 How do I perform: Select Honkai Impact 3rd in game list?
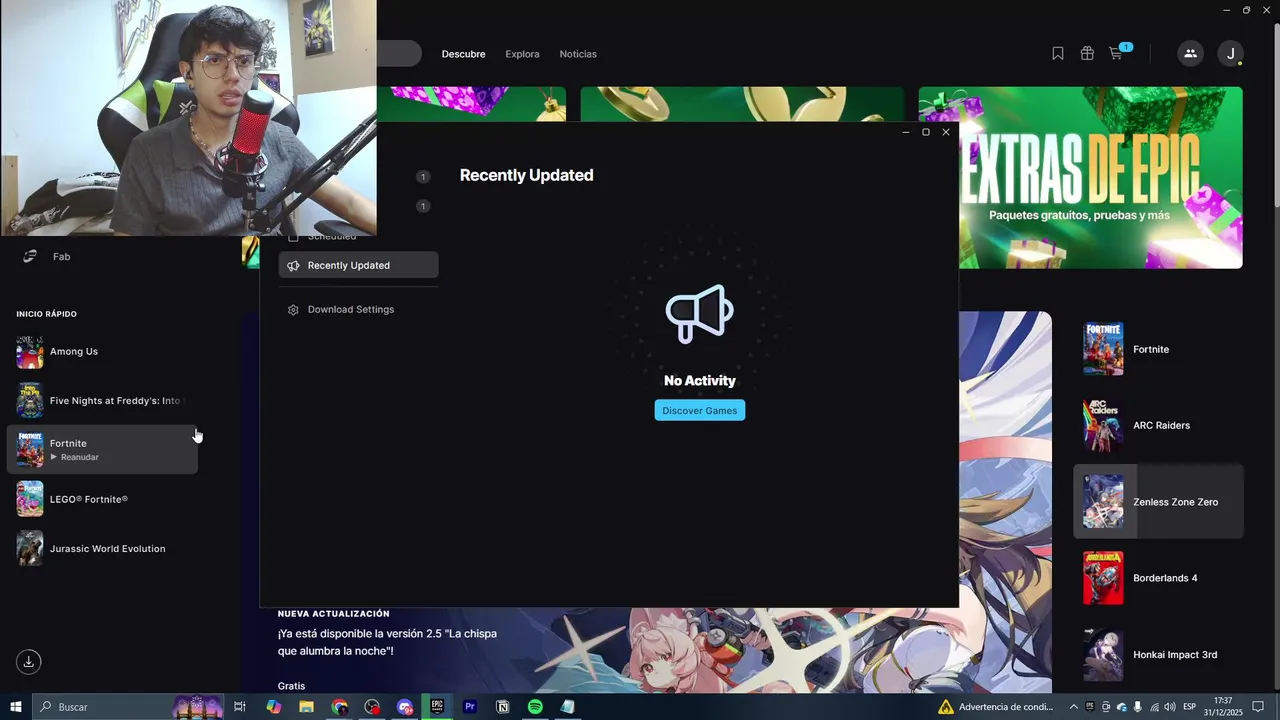click(1158, 655)
